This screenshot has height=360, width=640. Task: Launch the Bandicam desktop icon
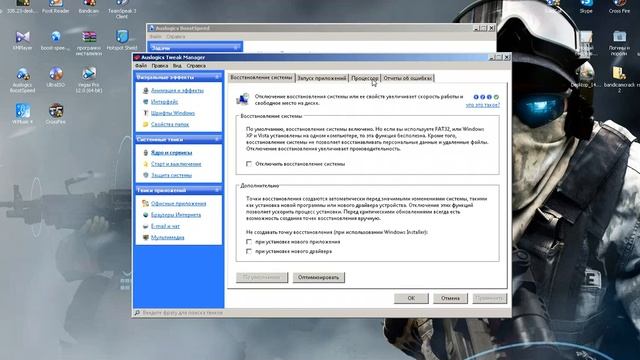[89, 6]
